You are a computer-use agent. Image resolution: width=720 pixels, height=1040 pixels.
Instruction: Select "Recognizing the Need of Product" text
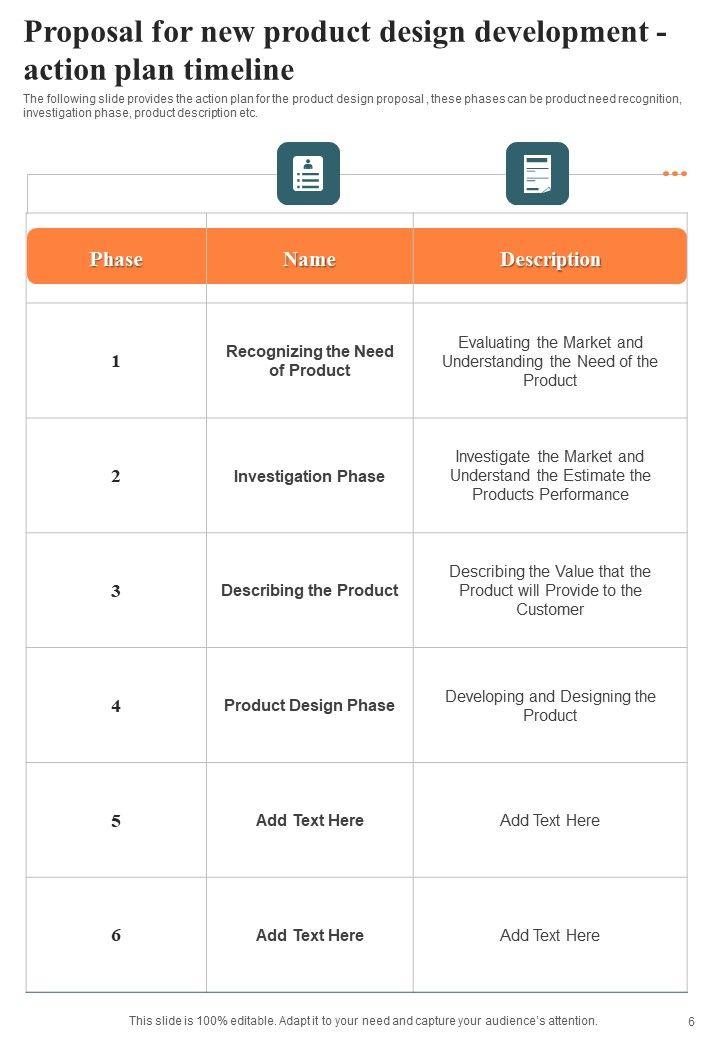pos(310,361)
